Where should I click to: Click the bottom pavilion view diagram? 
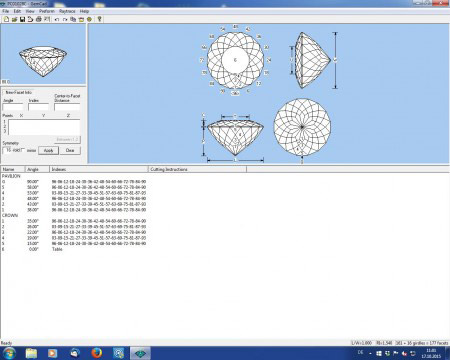pyautogui.click(x=302, y=127)
